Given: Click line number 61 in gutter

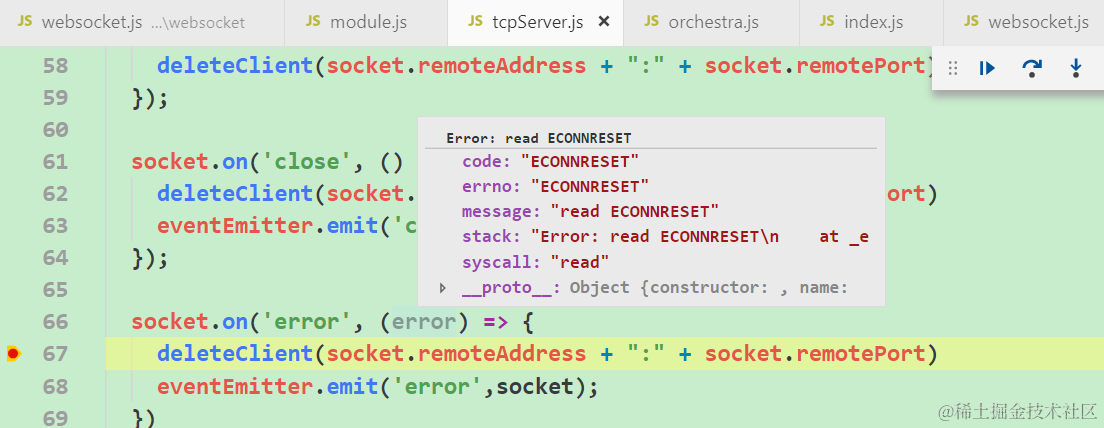Looking at the screenshot, I should point(56,162).
